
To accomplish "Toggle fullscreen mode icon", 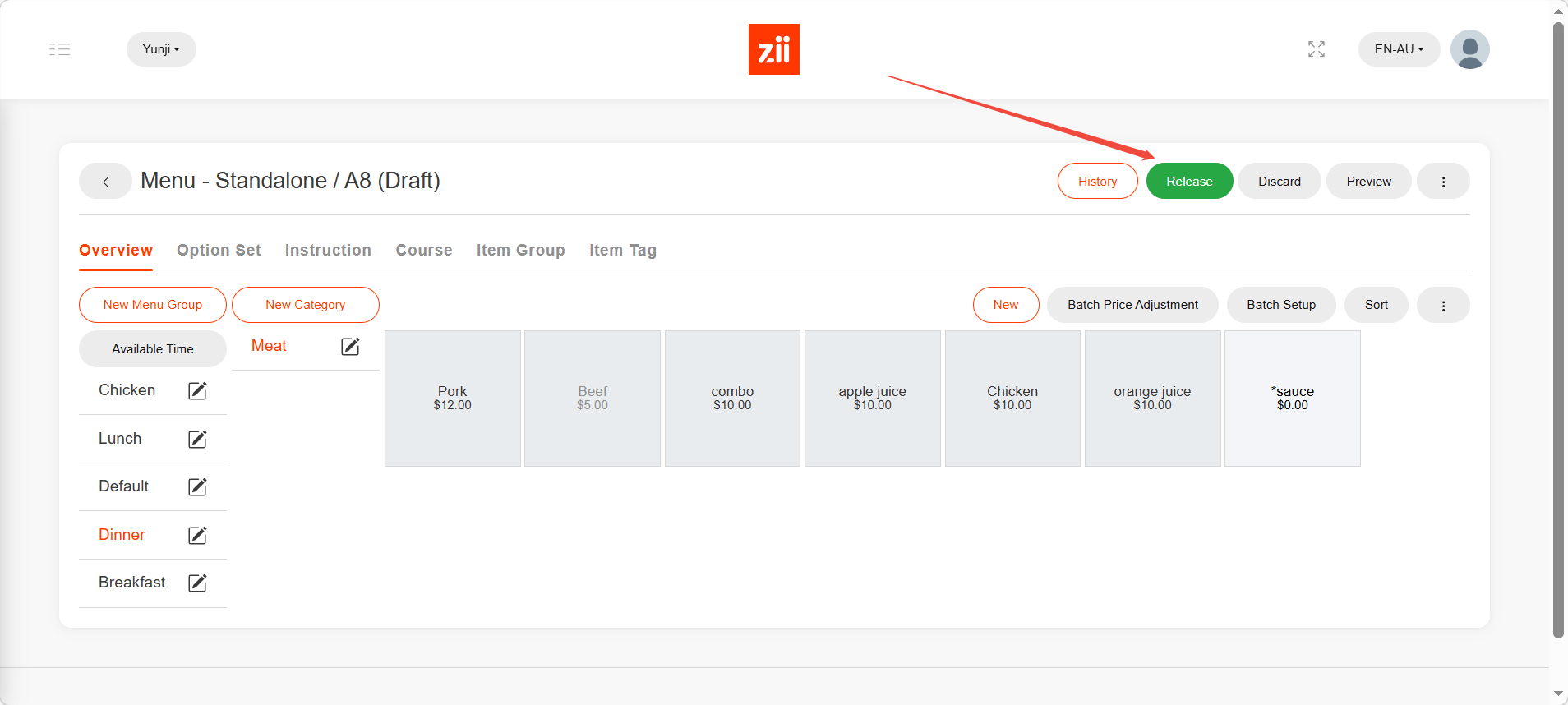I will point(1316,49).
